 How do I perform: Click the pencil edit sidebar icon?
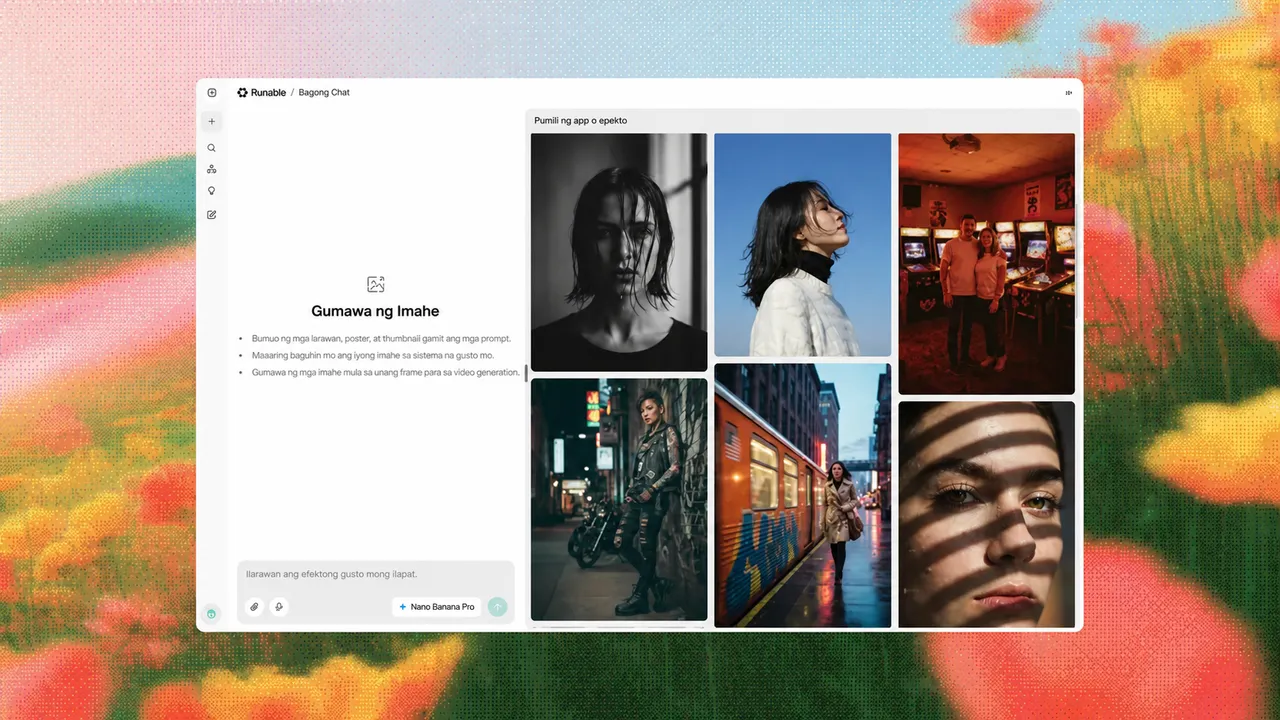coord(212,215)
